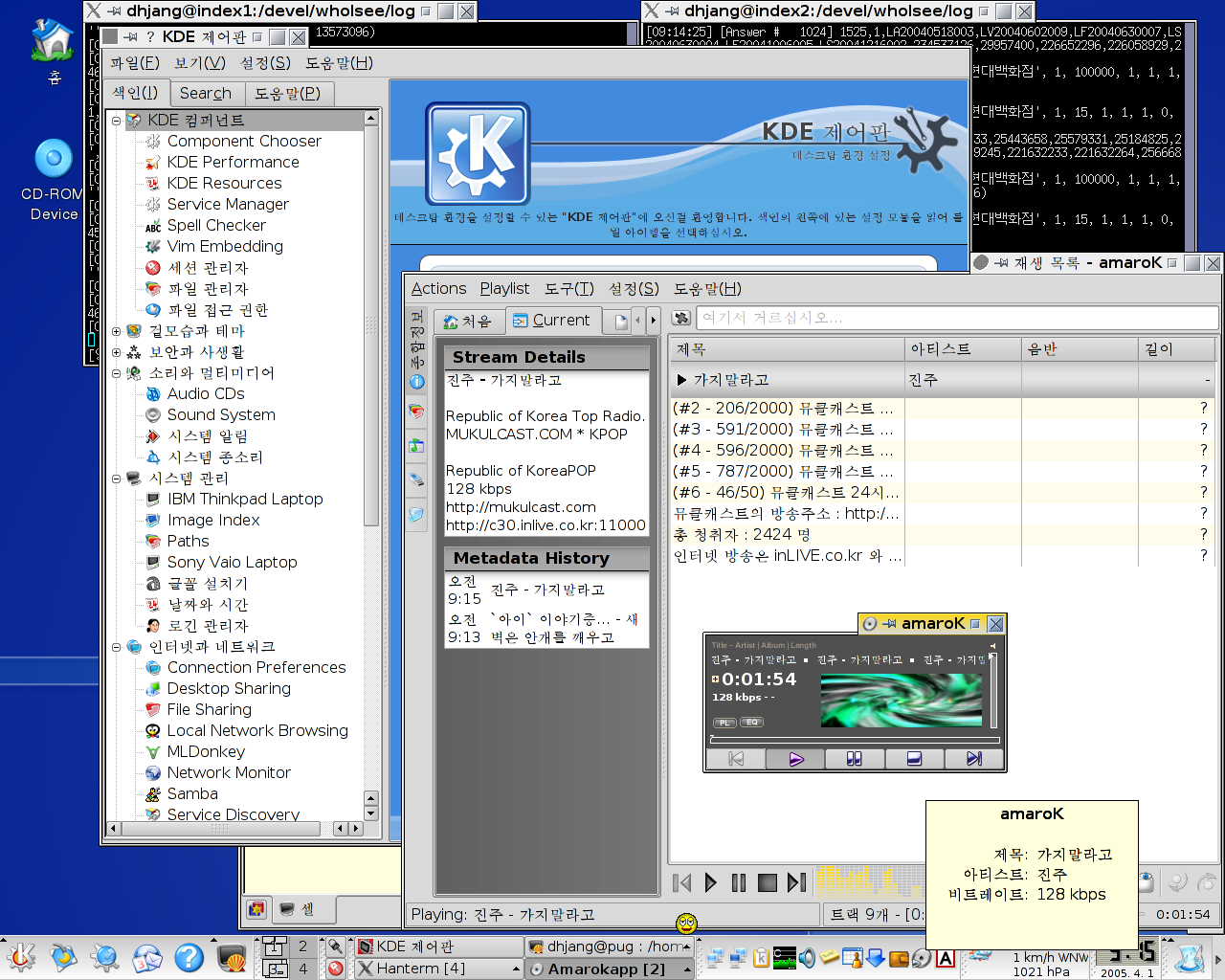Select playlist row '#2 - 206/2000'

coord(943,408)
